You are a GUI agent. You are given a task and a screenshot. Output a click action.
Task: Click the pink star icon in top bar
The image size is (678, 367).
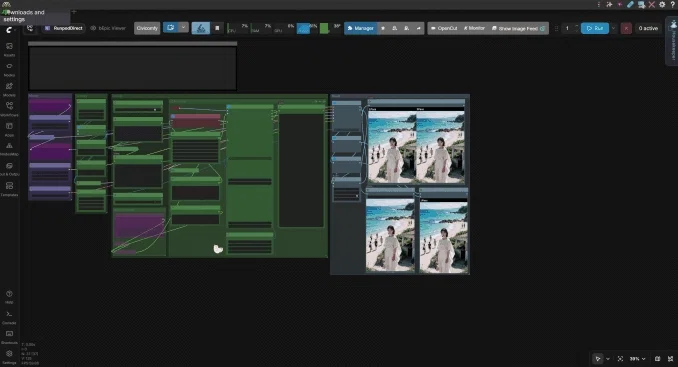click(620, 4)
